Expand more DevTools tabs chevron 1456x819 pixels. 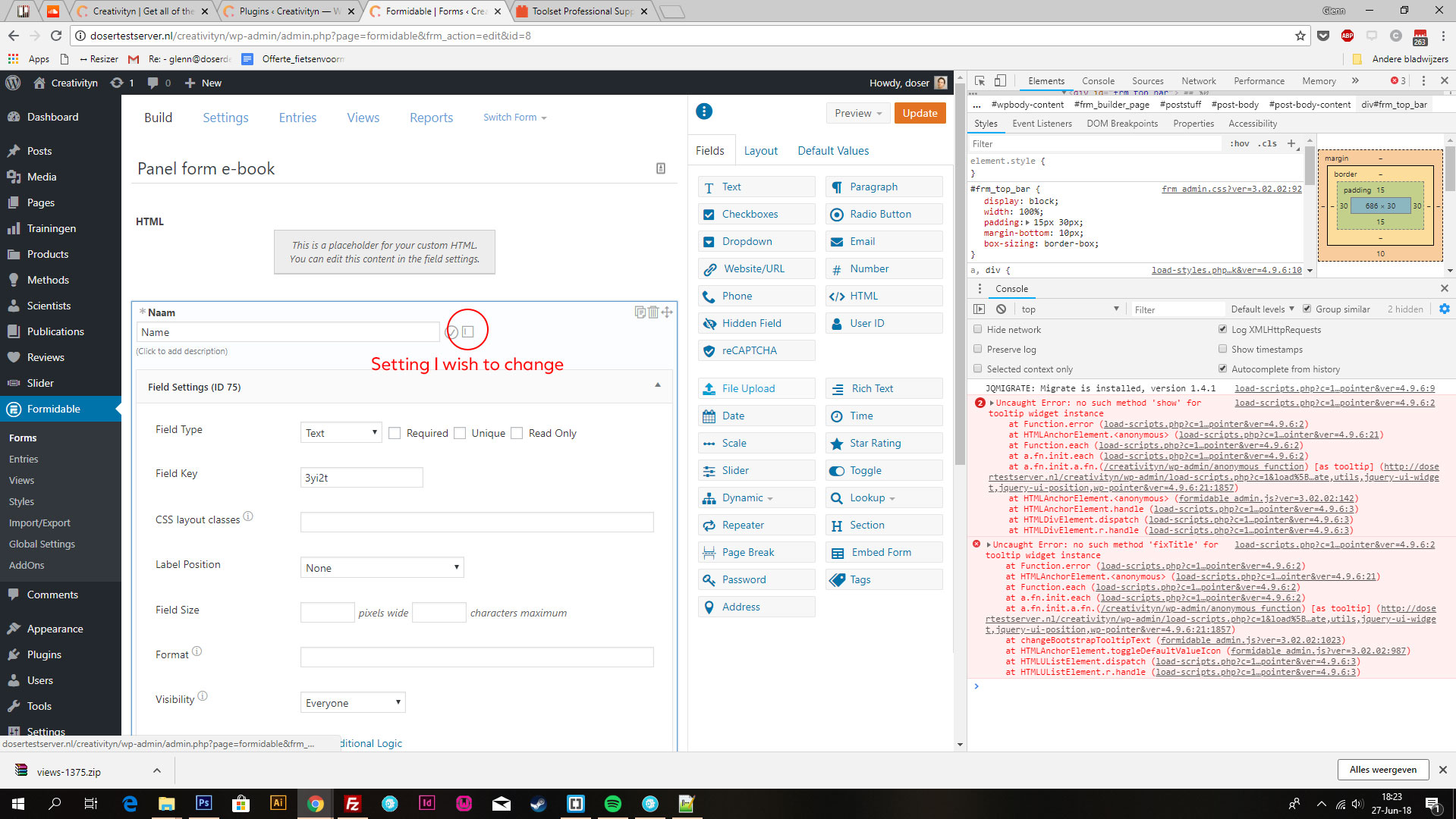(x=1355, y=80)
